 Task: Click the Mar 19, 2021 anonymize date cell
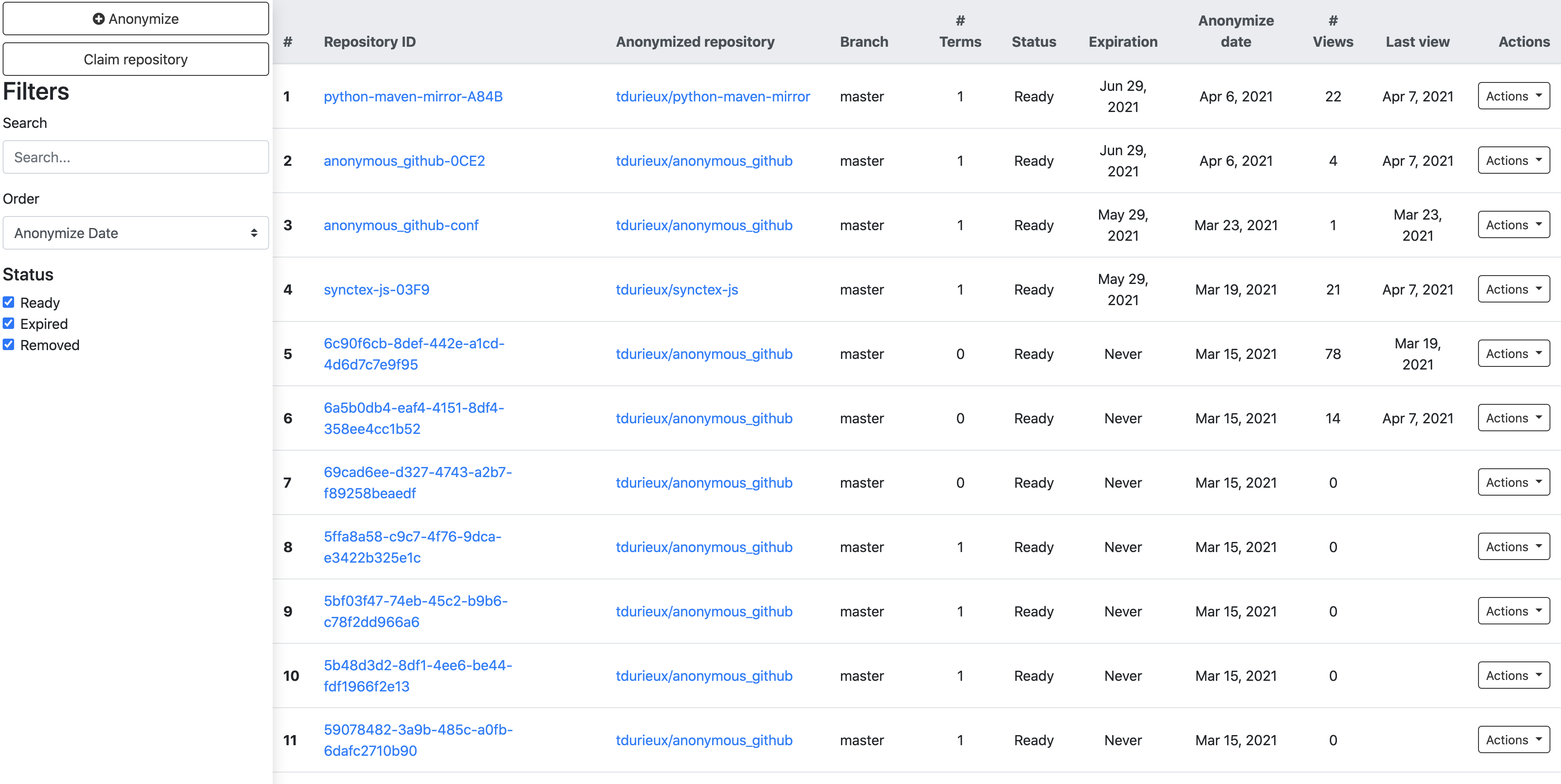[1236, 289]
